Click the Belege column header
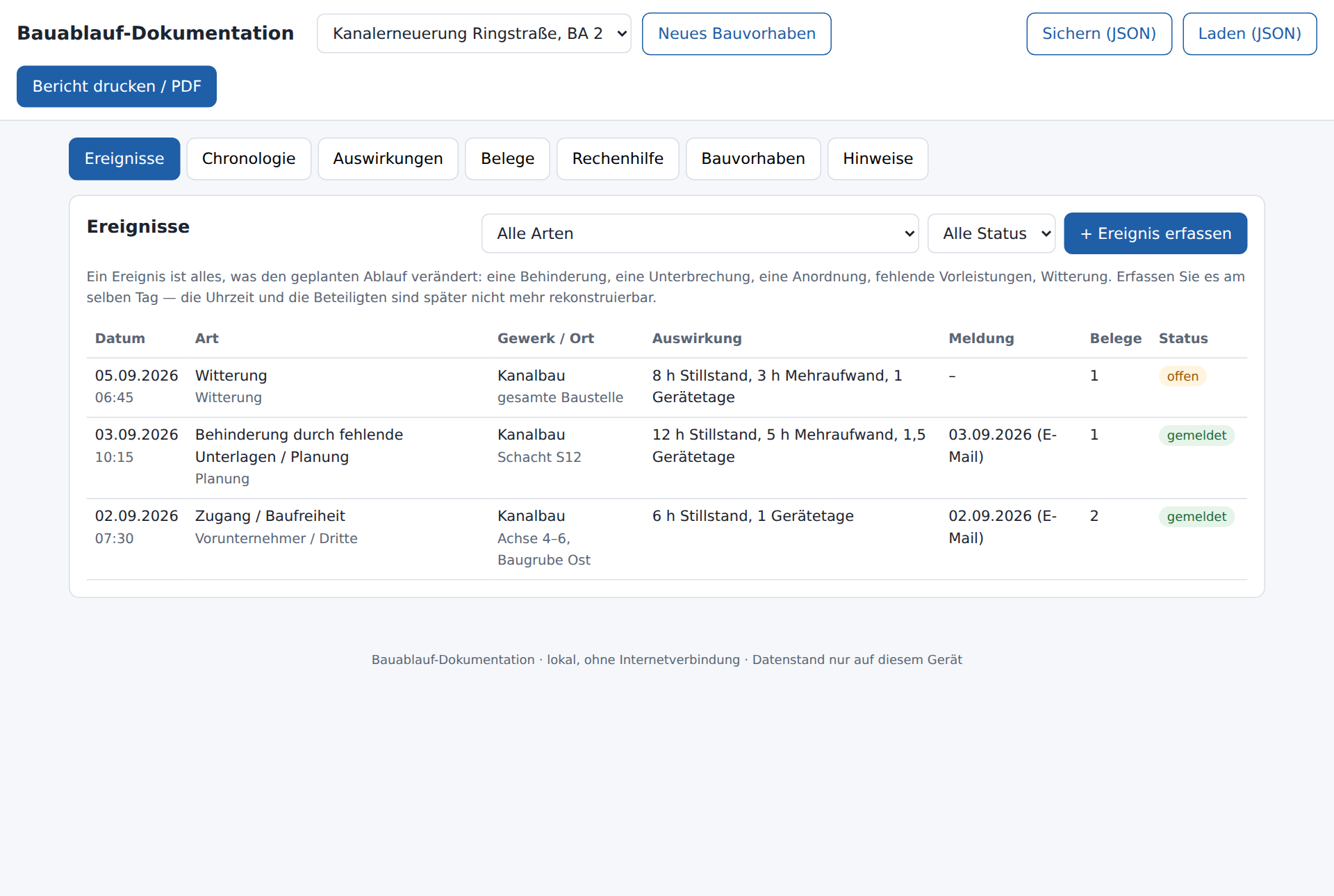 click(1116, 338)
